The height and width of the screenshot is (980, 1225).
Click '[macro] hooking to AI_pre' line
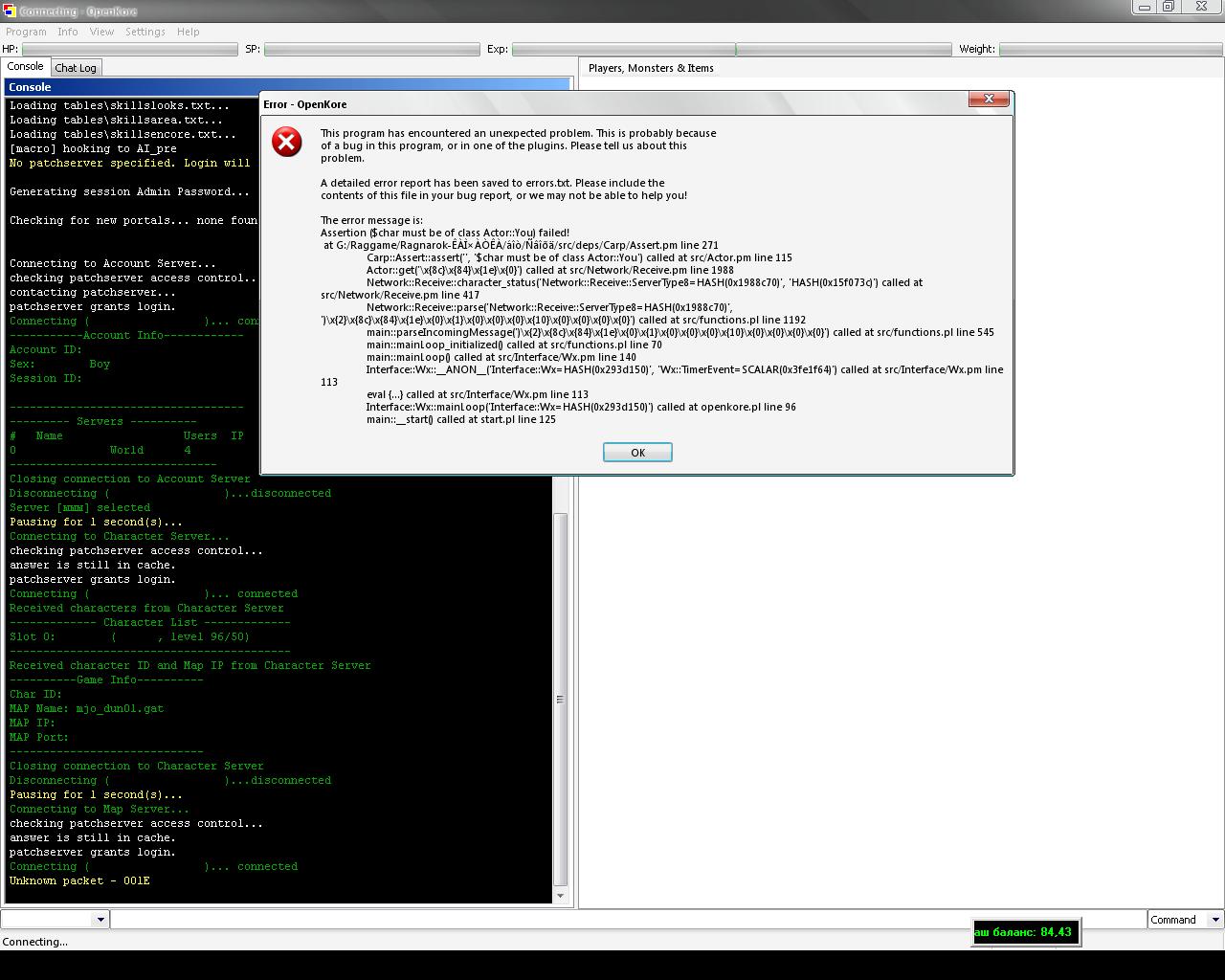click(93, 148)
